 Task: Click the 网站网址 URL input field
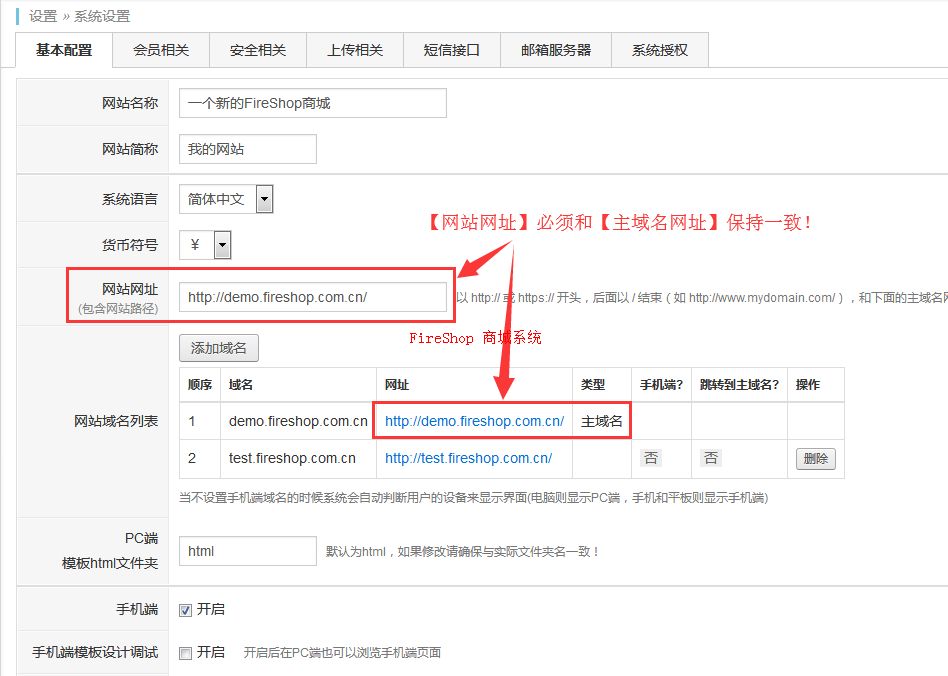(x=313, y=297)
